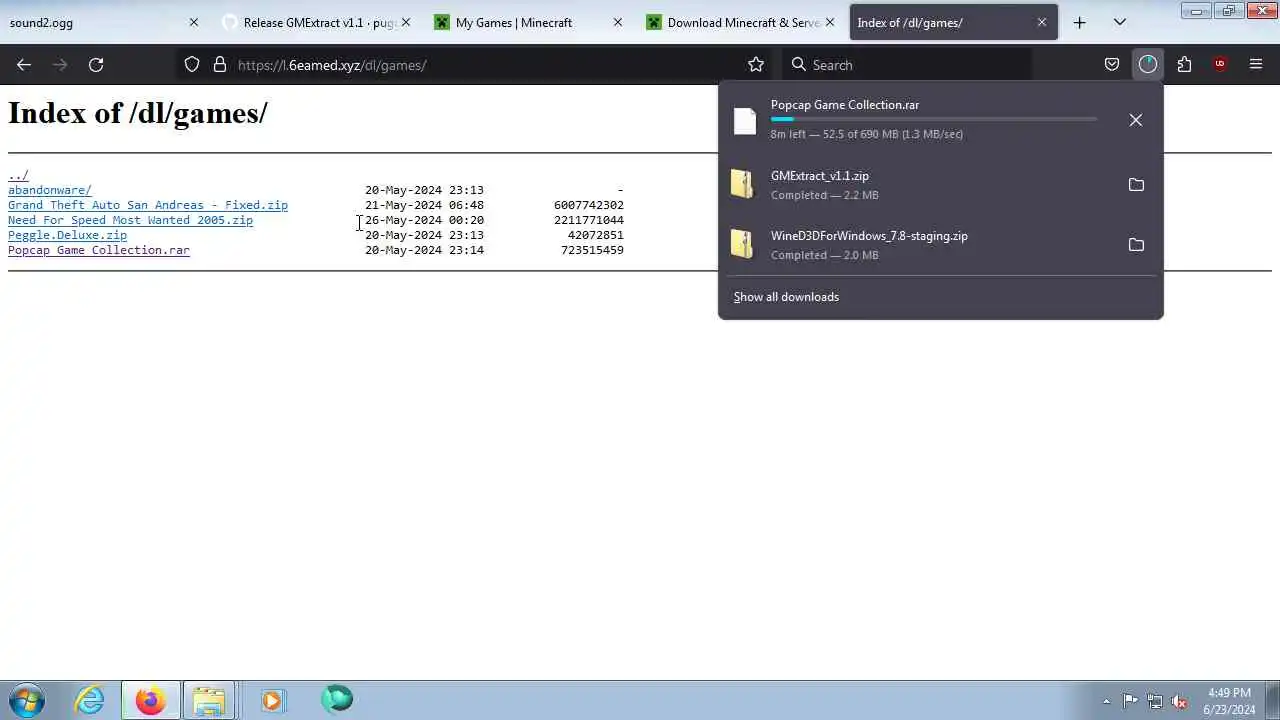Open the Action Center flag icon

pos(1130,701)
